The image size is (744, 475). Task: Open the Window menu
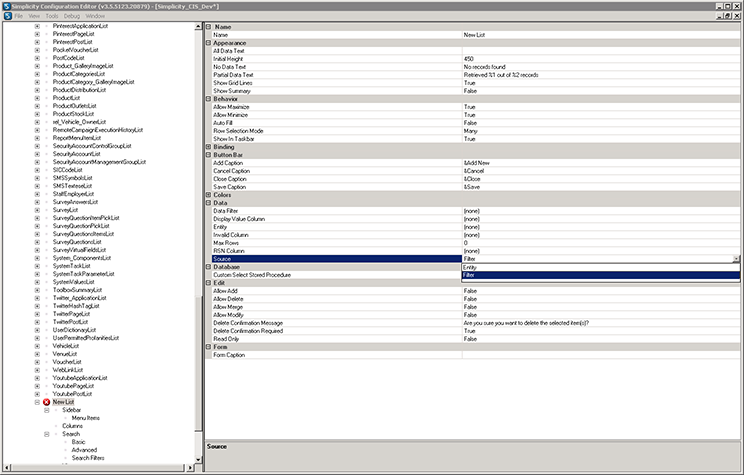tap(95, 16)
